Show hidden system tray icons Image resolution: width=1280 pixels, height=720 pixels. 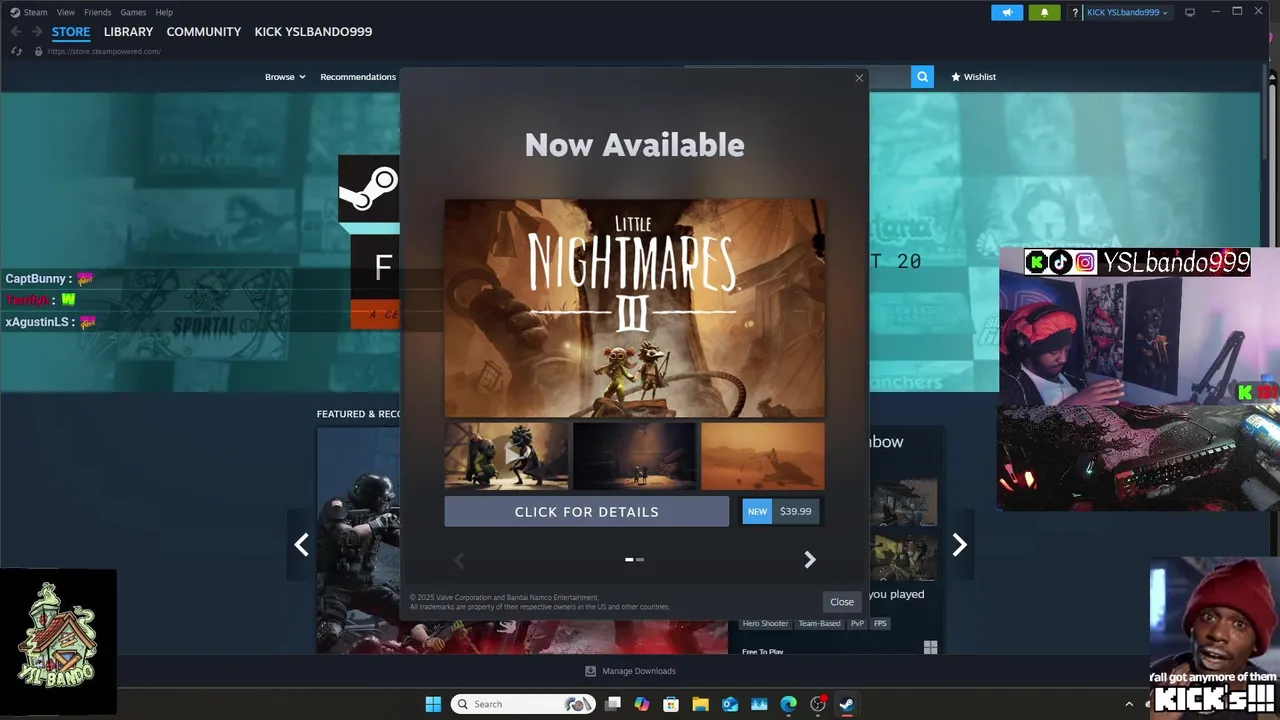tap(1129, 704)
